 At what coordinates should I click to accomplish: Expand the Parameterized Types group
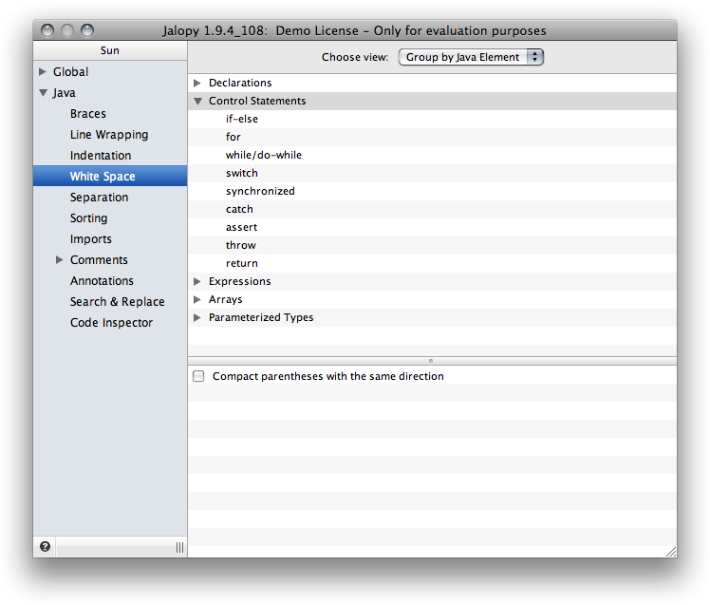coord(197,317)
